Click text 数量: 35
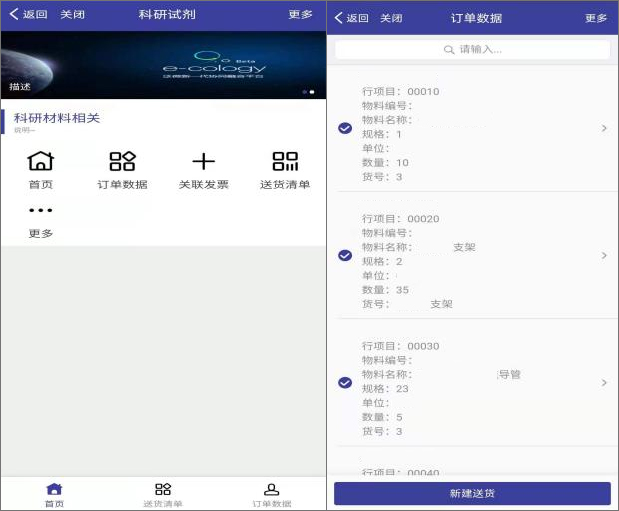Viewport: 619px width, 511px height. tap(385, 290)
